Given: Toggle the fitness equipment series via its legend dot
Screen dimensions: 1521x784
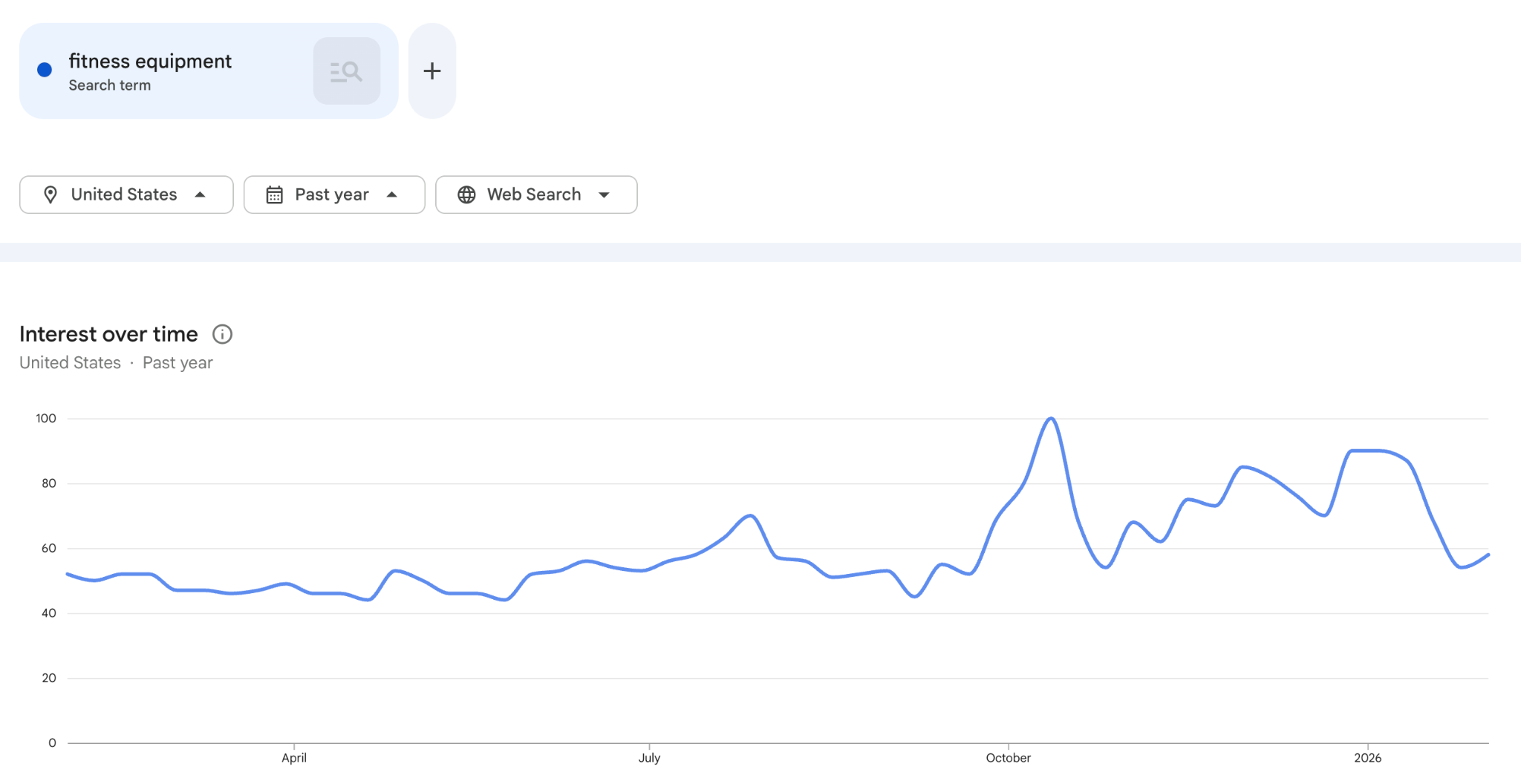Looking at the screenshot, I should point(45,69).
